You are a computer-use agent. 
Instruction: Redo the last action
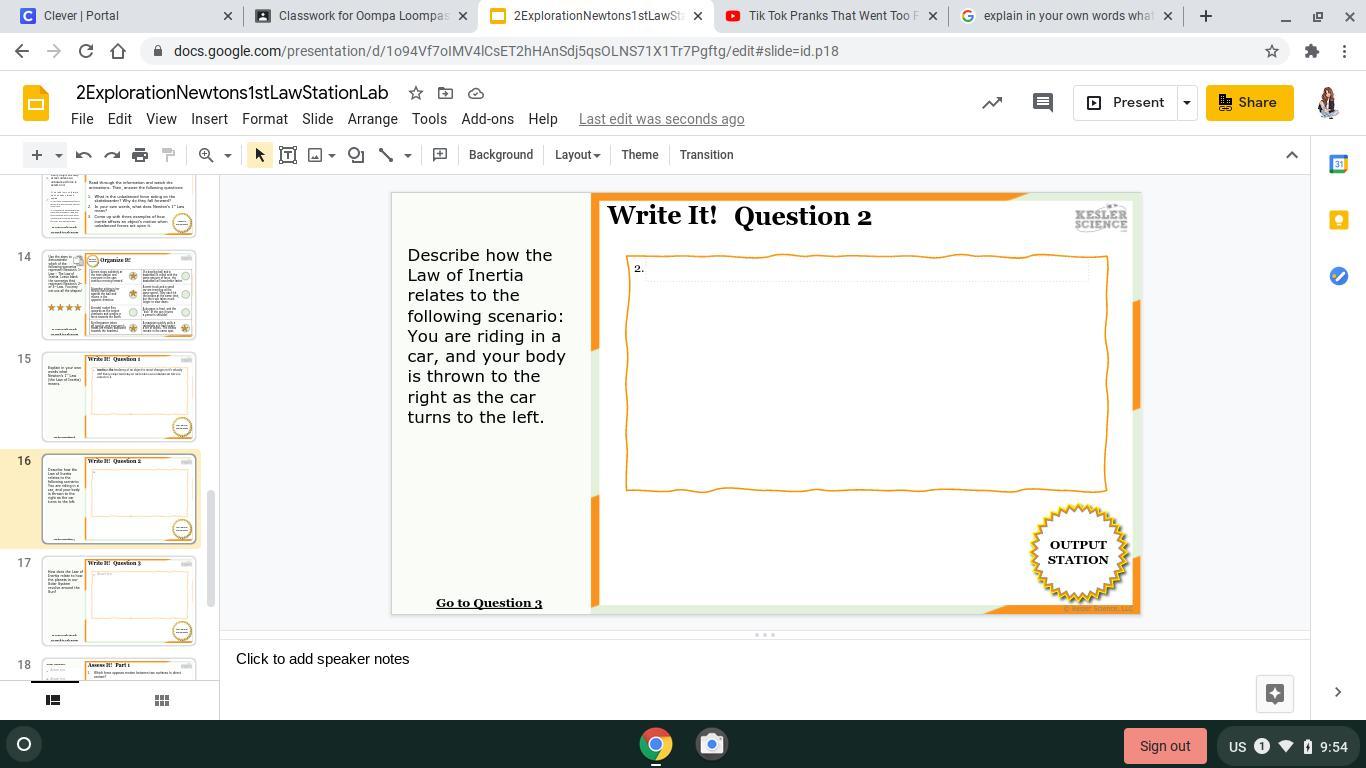(112, 155)
